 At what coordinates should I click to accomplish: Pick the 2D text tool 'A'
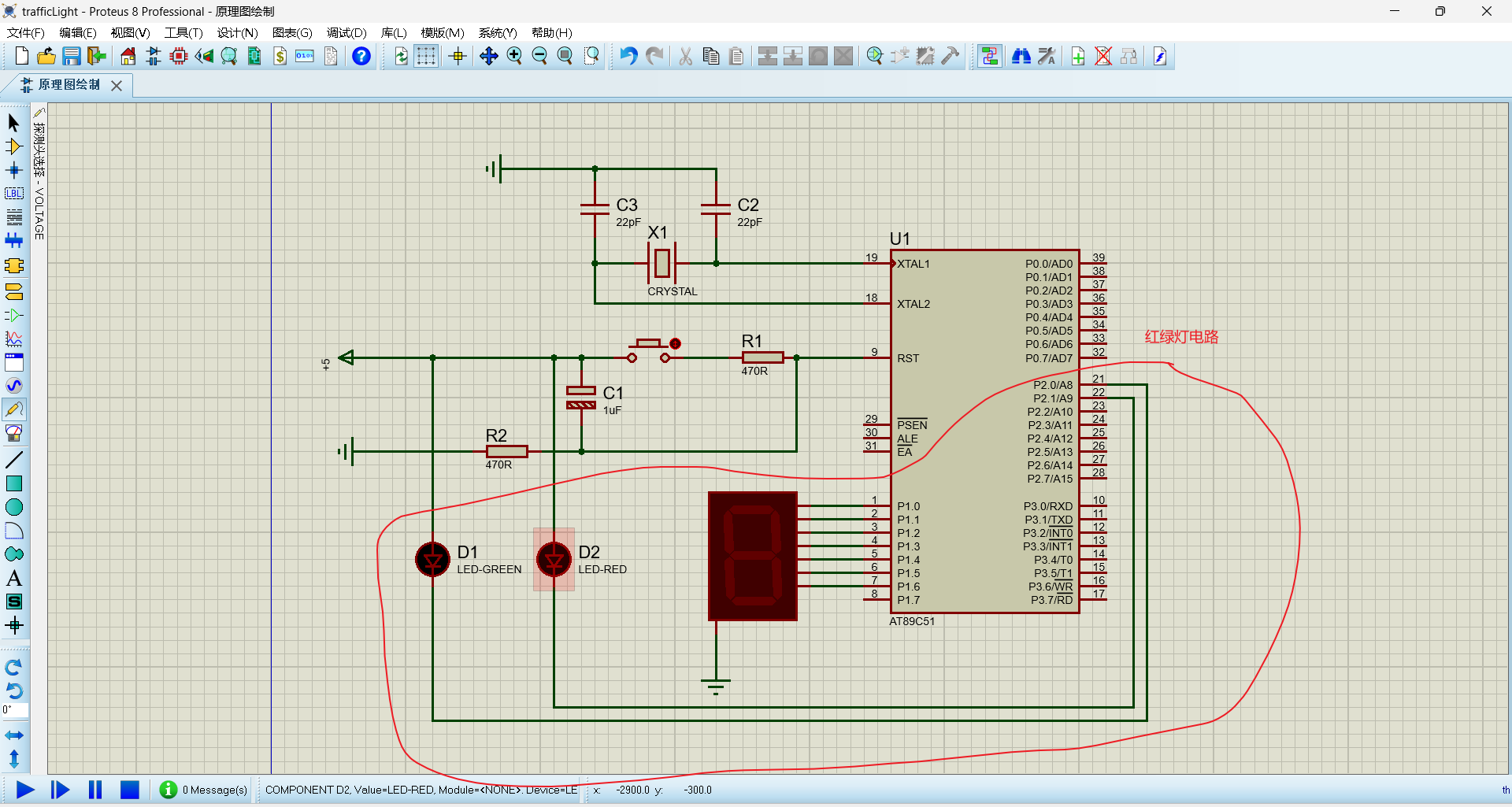(13, 578)
